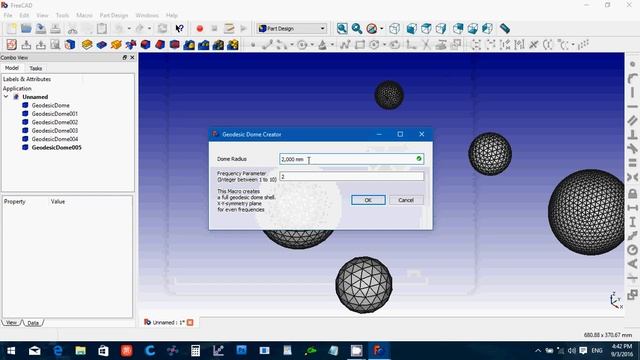Select the Mirrored feature icon

[189, 44]
